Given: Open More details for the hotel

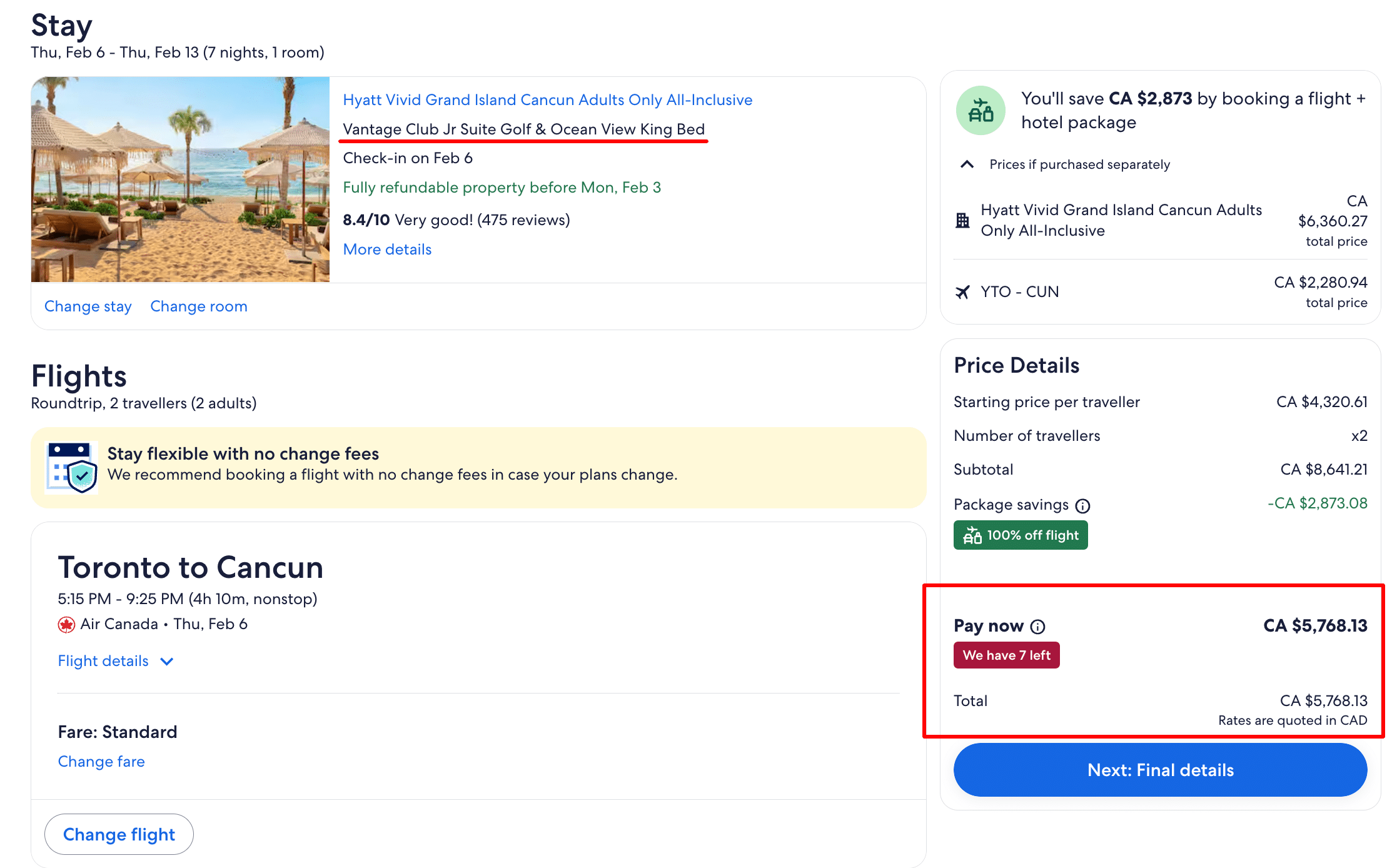Looking at the screenshot, I should [x=387, y=250].
